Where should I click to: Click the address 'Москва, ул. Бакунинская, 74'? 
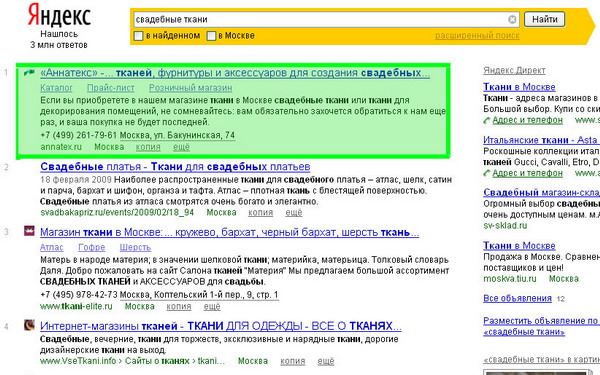point(177,135)
